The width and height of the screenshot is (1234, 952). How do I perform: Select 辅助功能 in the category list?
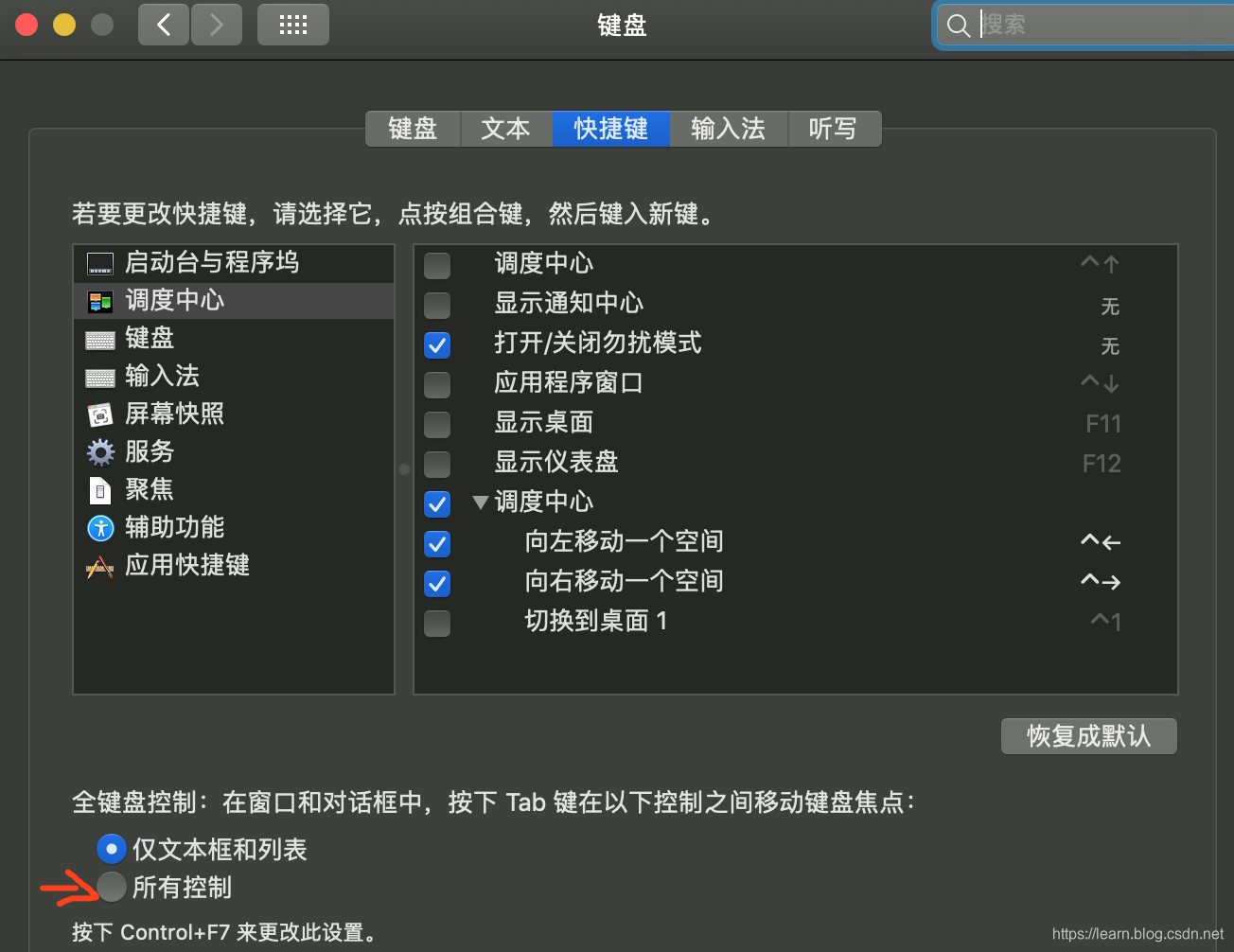234,528
